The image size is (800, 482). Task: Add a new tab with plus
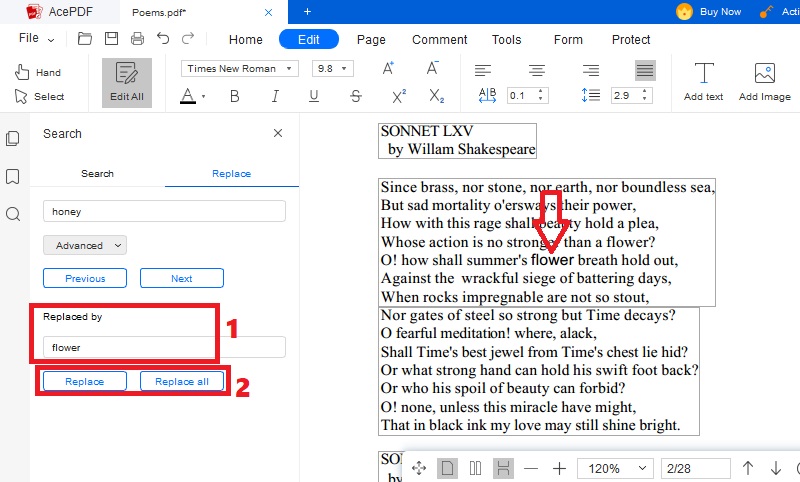tap(307, 11)
